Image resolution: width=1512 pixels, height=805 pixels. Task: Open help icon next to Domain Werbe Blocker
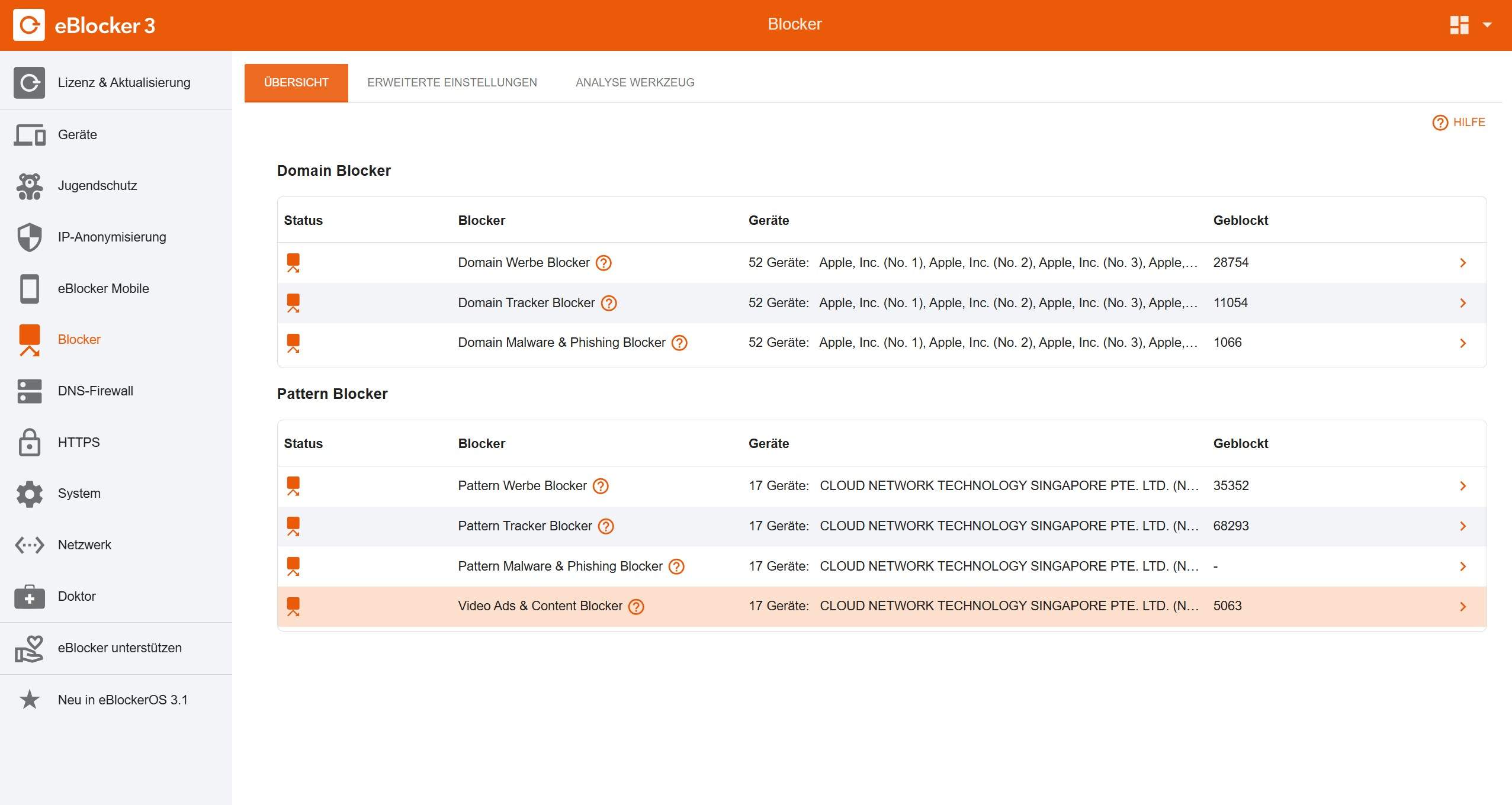click(603, 263)
